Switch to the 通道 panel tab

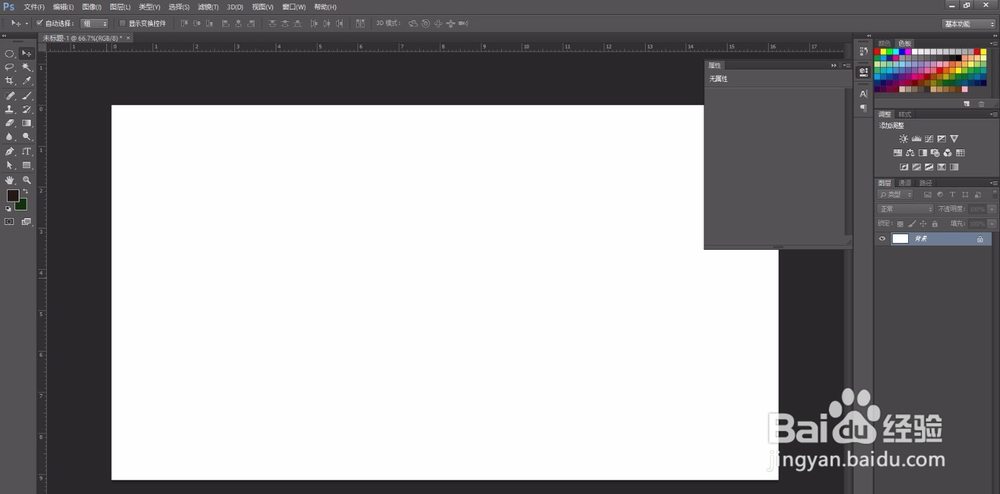pyautogui.click(x=905, y=183)
